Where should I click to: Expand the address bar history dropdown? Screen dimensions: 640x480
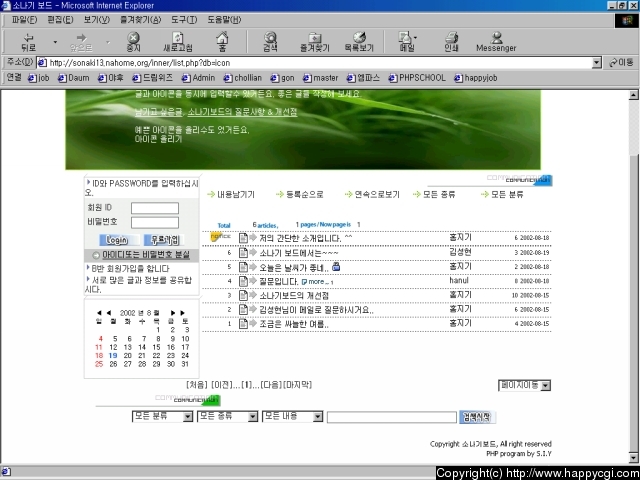point(597,63)
